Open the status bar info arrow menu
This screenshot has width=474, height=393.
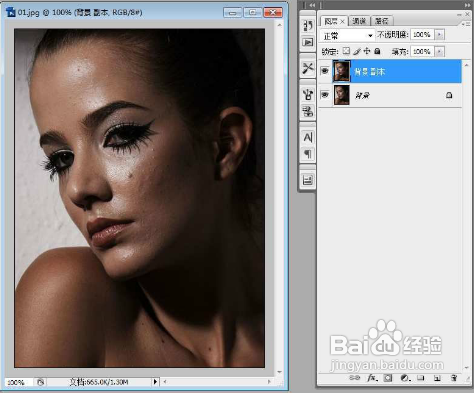click(155, 382)
